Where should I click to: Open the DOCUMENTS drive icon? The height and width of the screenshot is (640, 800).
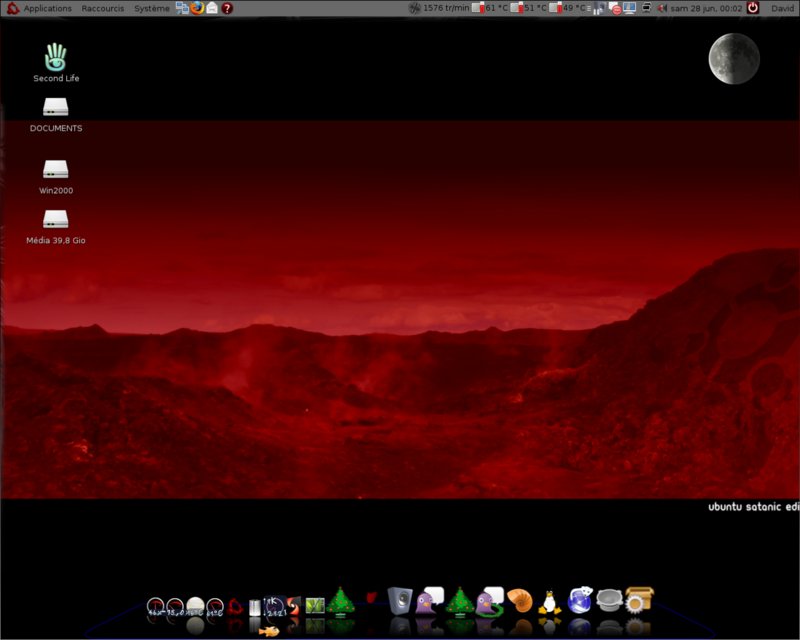coord(56,107)
